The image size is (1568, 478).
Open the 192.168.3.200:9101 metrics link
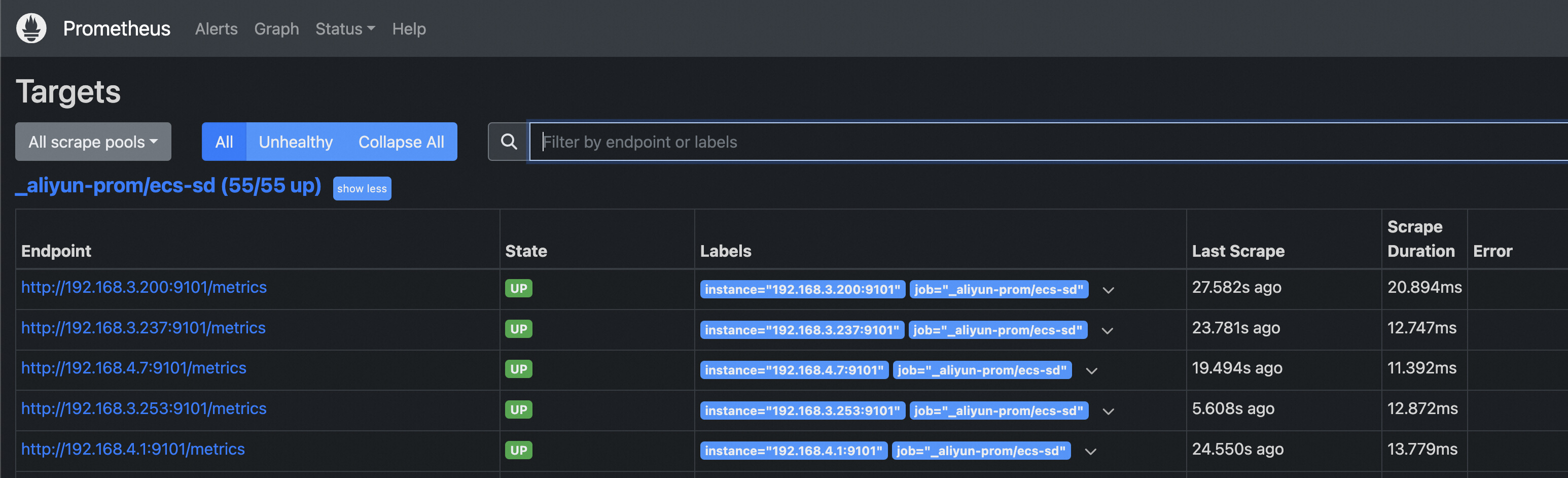pyautogui.click(x=144, y=287)
